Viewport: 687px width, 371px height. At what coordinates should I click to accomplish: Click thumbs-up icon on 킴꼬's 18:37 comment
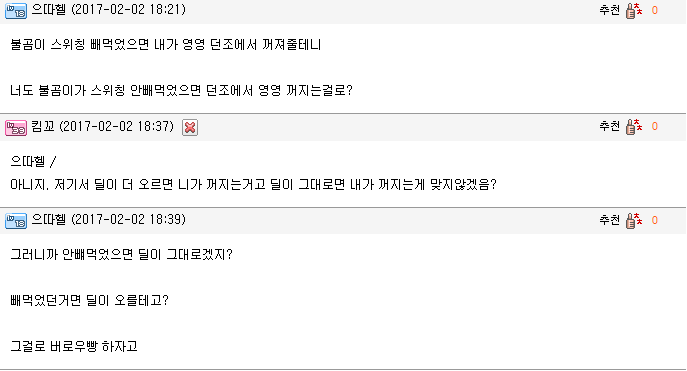click(634, 127)
